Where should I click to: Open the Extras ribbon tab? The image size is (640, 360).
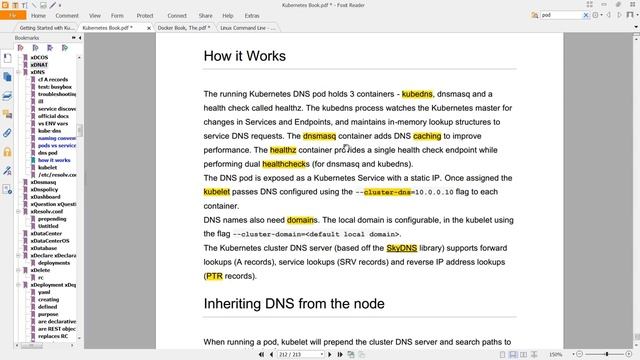click(252, 16)
